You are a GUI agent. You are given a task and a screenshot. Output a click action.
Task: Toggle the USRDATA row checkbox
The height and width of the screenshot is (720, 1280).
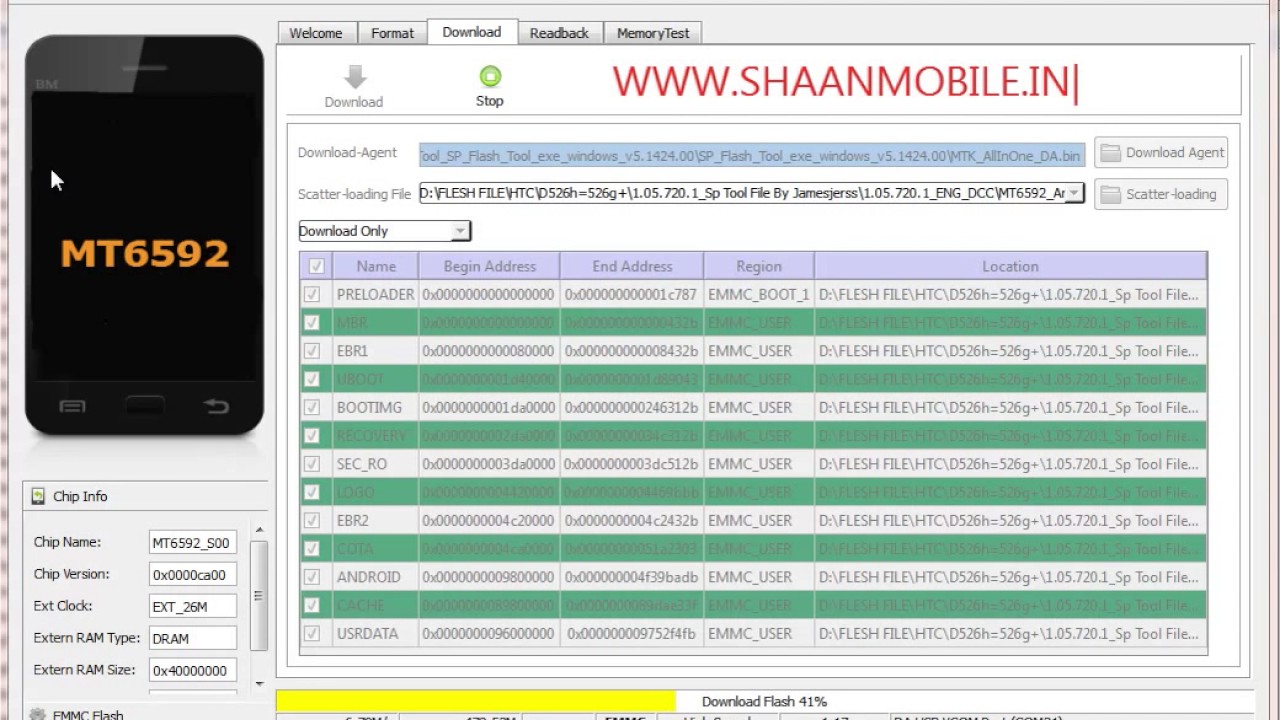[312, 633]
